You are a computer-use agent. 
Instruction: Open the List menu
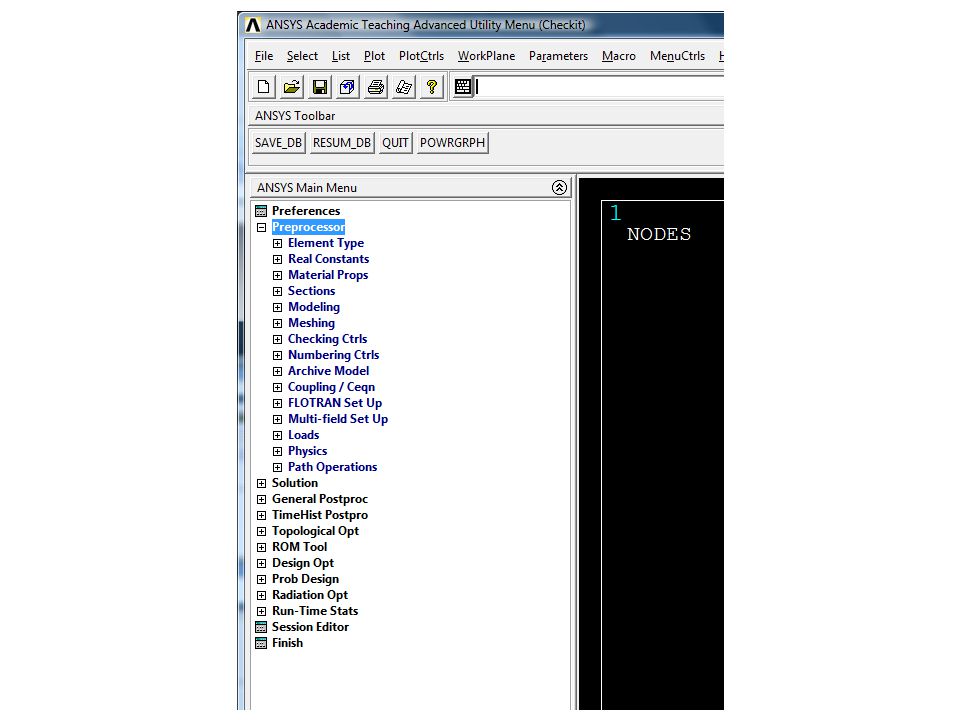341,56
